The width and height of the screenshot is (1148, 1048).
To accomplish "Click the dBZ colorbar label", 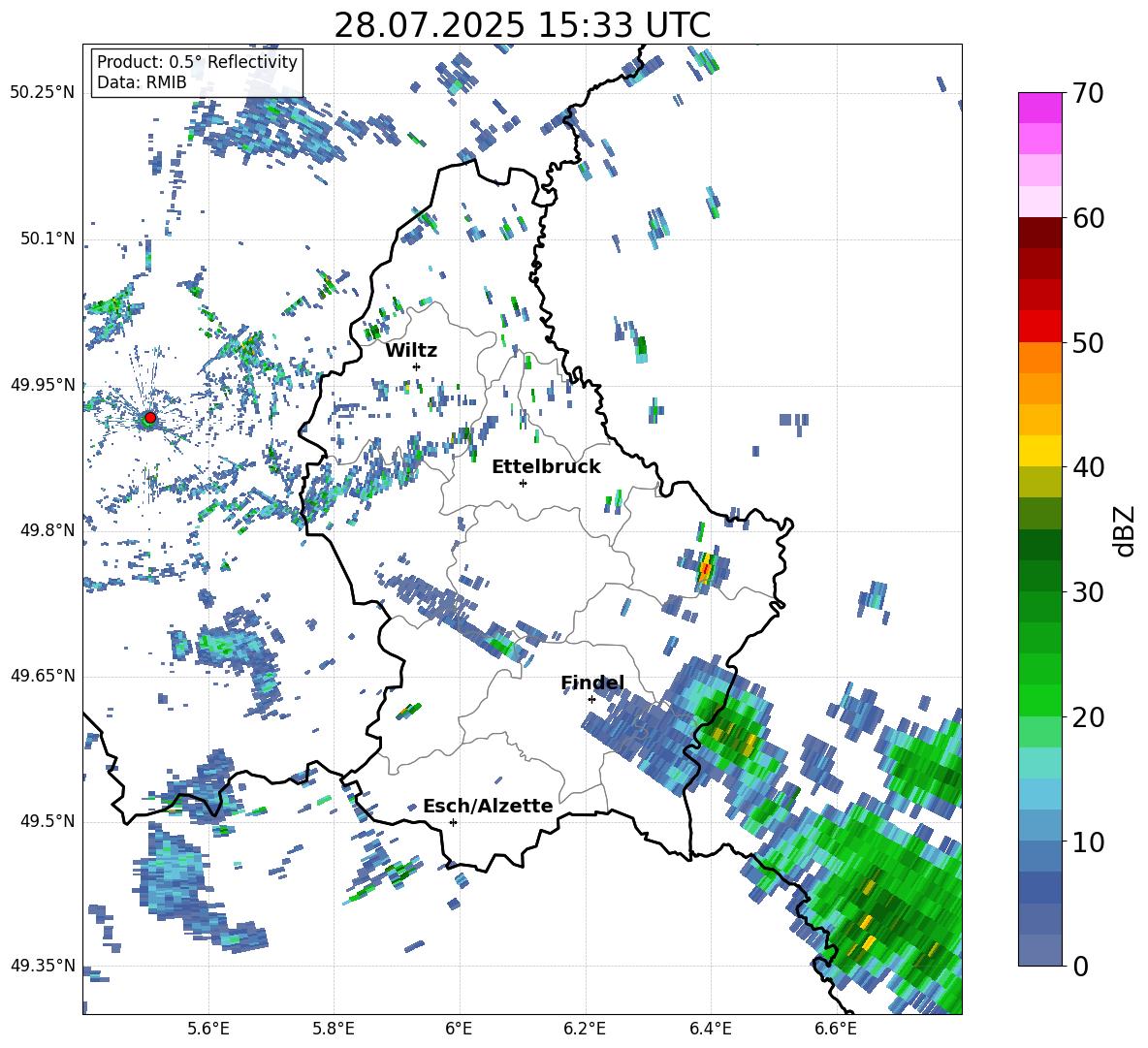I will (1126, 530).
